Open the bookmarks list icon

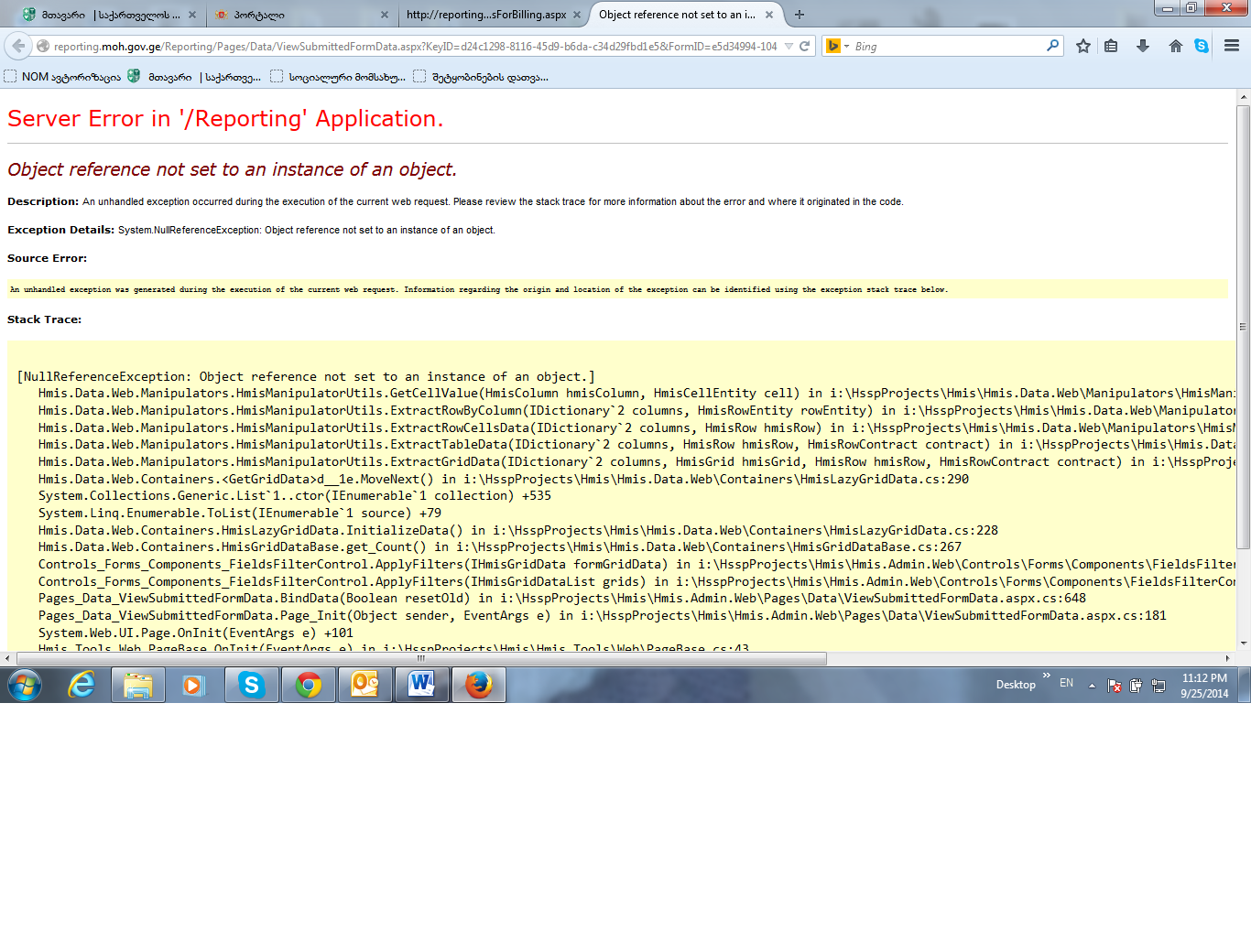point(1111,46)
